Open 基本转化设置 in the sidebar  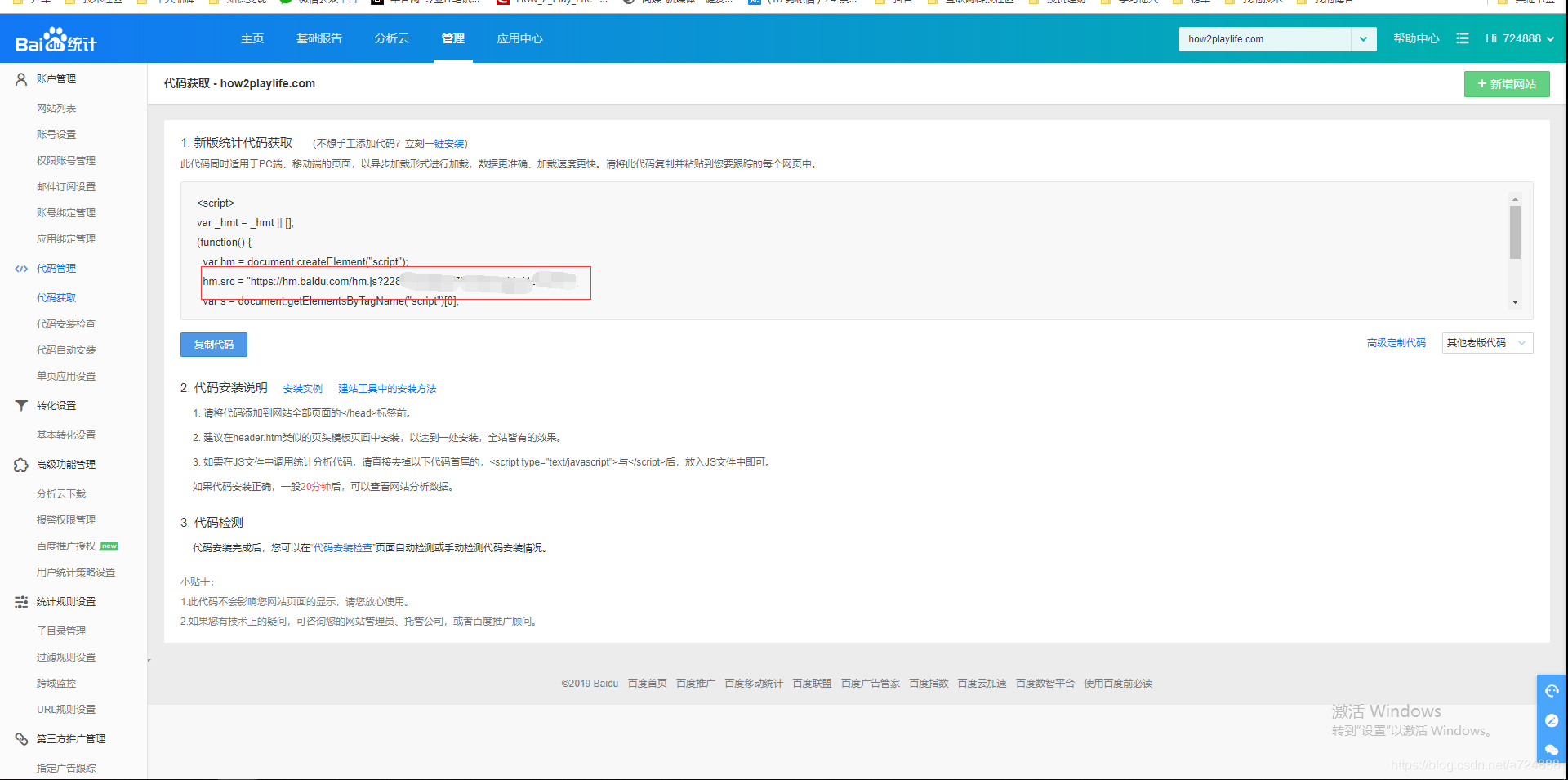[66, 435]
